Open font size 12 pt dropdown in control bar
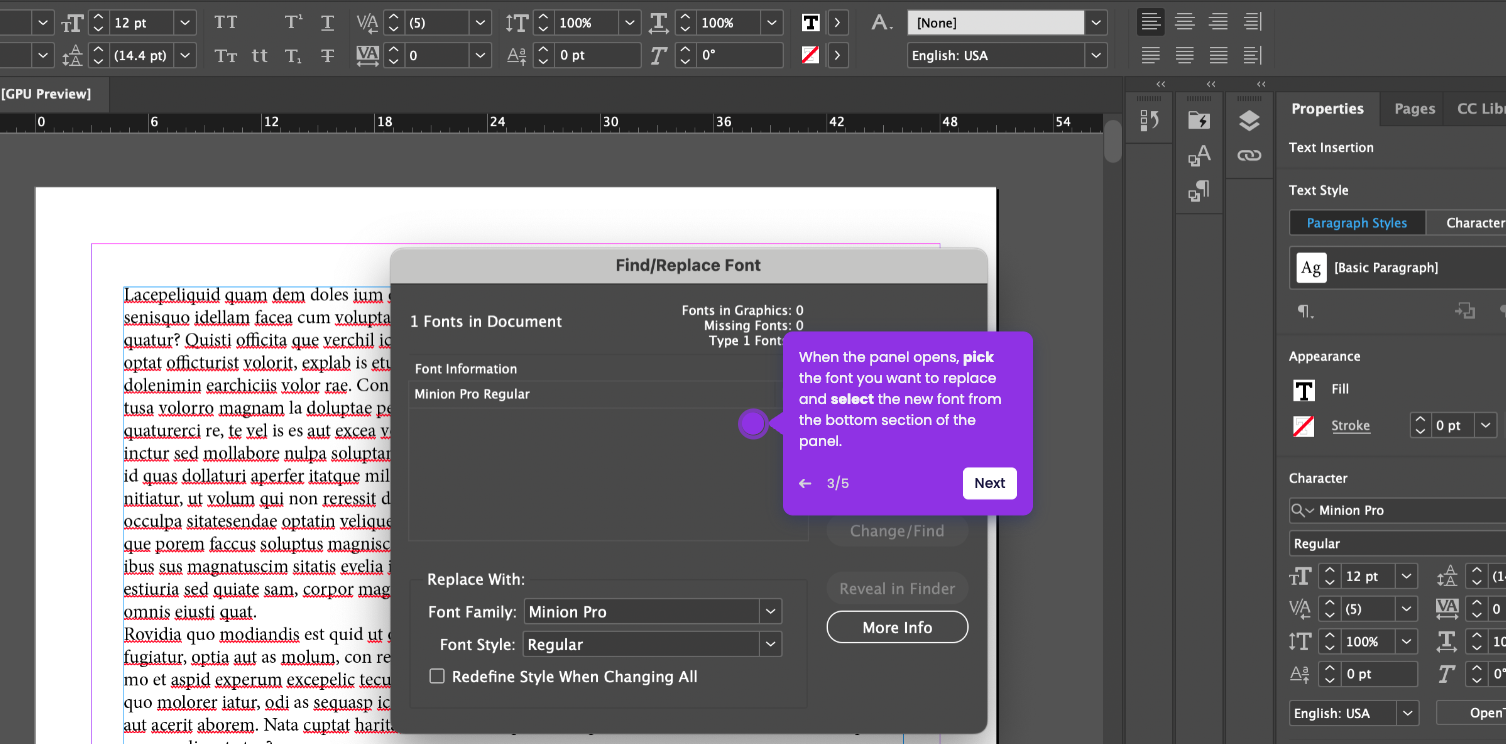Viewport: 1506px width, 744px height. click(x=186, y=22)
